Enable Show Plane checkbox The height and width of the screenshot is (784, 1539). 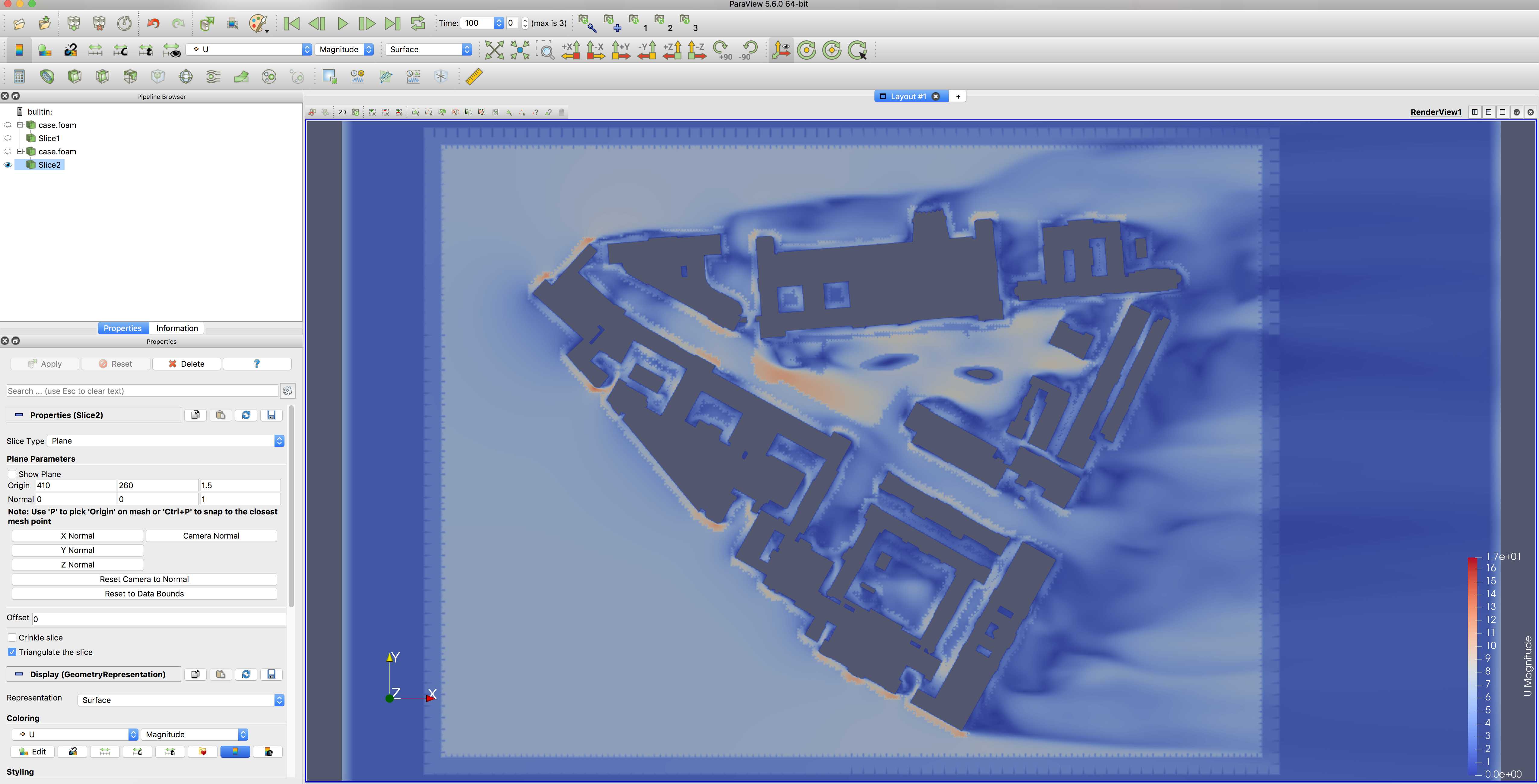[x=12, y=474]
